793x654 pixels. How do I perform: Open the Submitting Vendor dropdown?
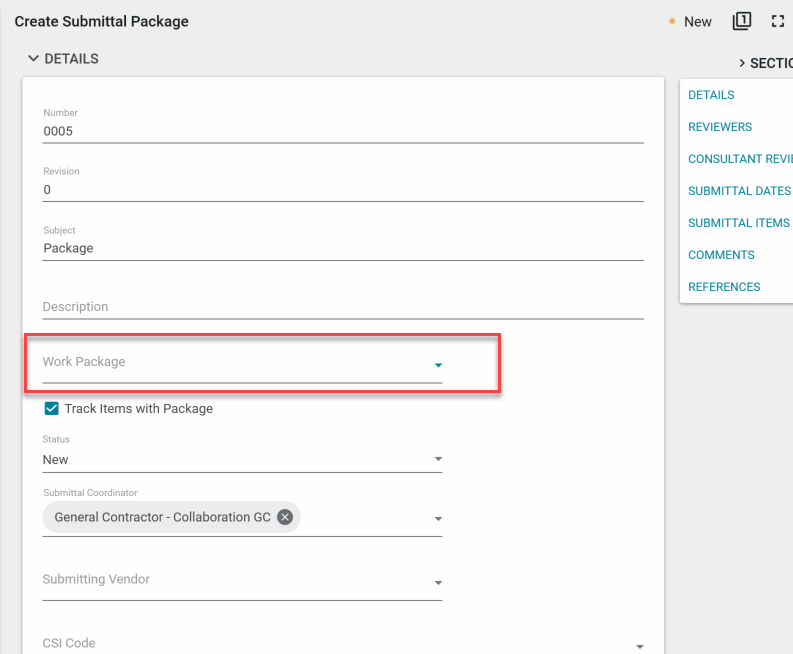438,583
